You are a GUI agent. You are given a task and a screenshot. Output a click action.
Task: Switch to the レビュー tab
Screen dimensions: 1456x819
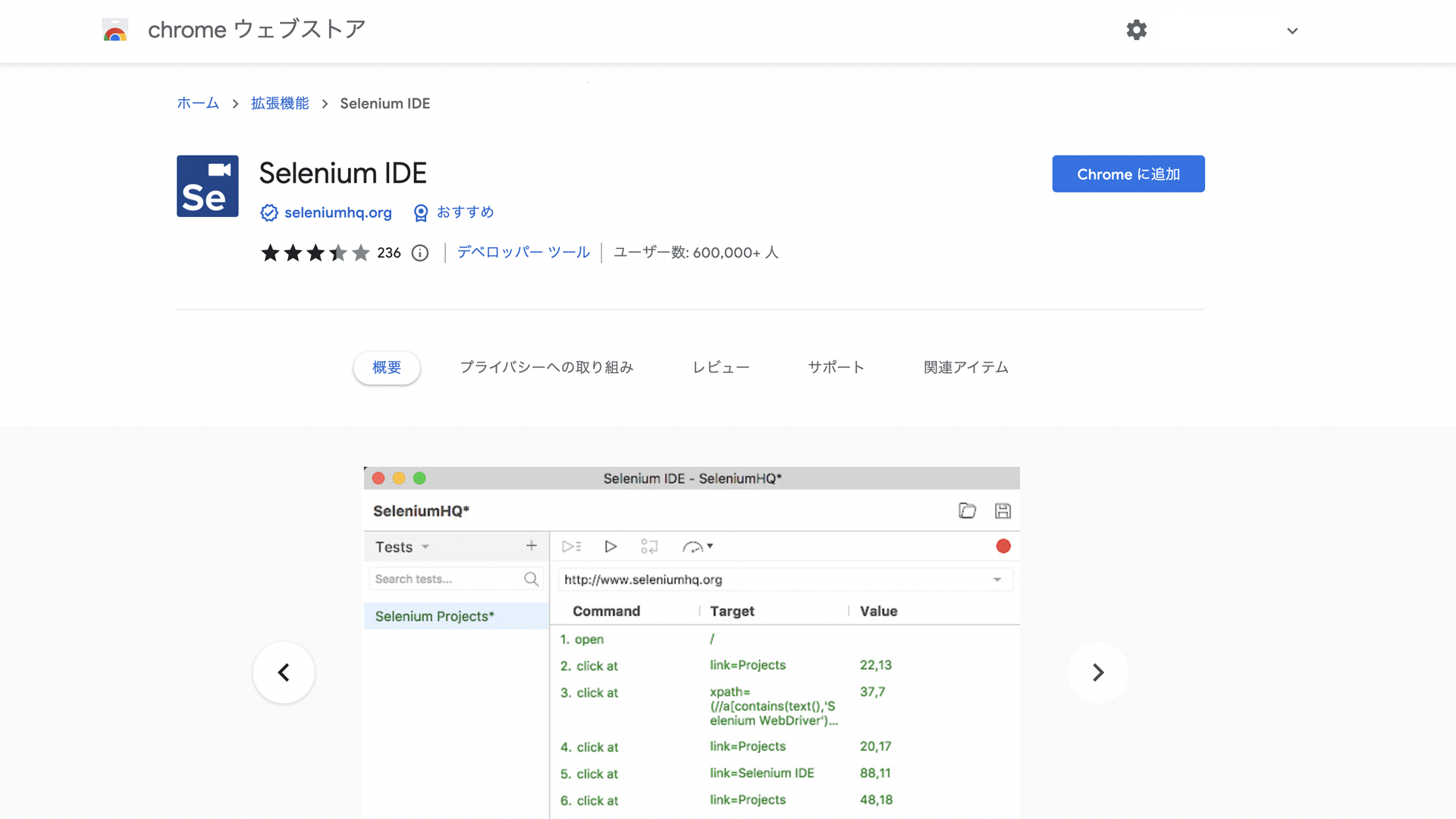(x=720, y=368)
